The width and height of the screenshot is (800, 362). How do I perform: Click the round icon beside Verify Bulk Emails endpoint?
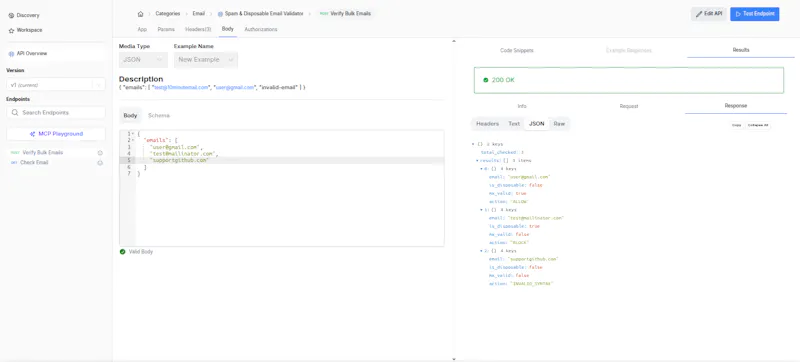click(x=100, y=152)
